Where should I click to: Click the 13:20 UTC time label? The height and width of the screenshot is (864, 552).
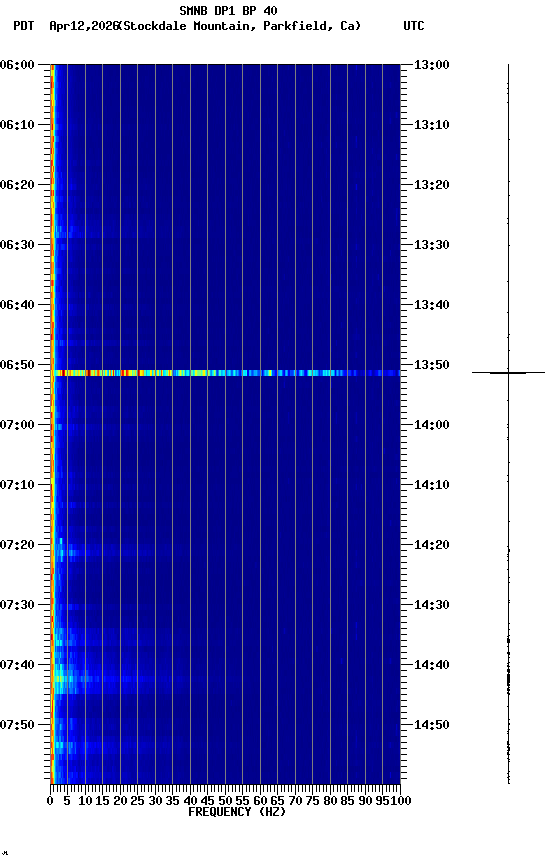point(432,185)
